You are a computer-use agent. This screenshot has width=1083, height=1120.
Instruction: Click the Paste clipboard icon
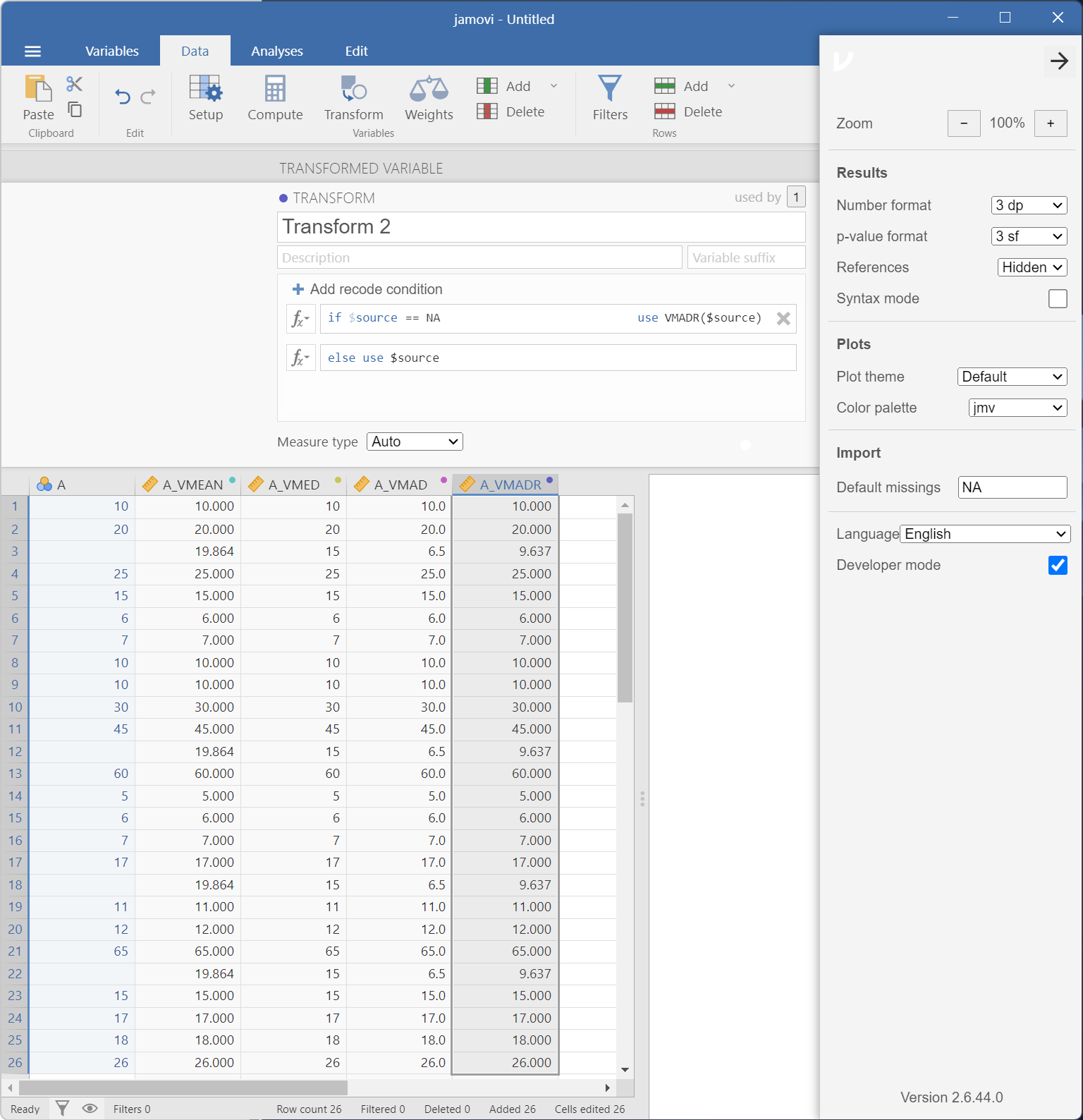[38, 89]
